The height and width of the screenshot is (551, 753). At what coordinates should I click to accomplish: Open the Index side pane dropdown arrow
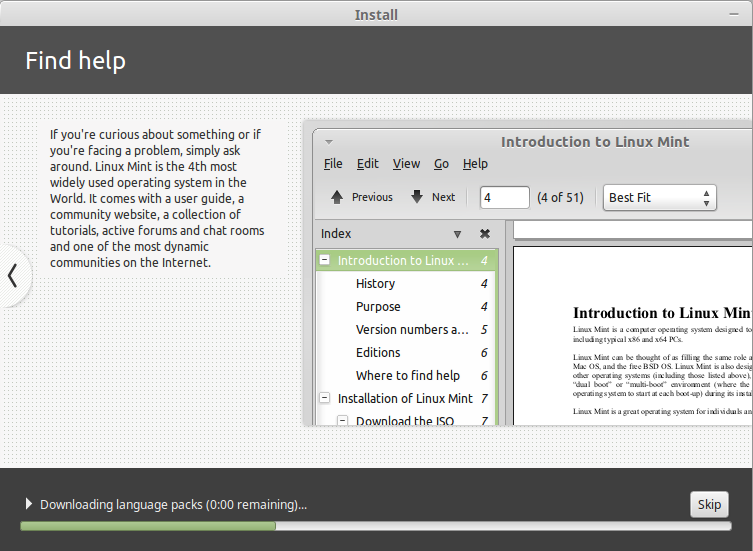pyautogui.click(x=457, y=234)
